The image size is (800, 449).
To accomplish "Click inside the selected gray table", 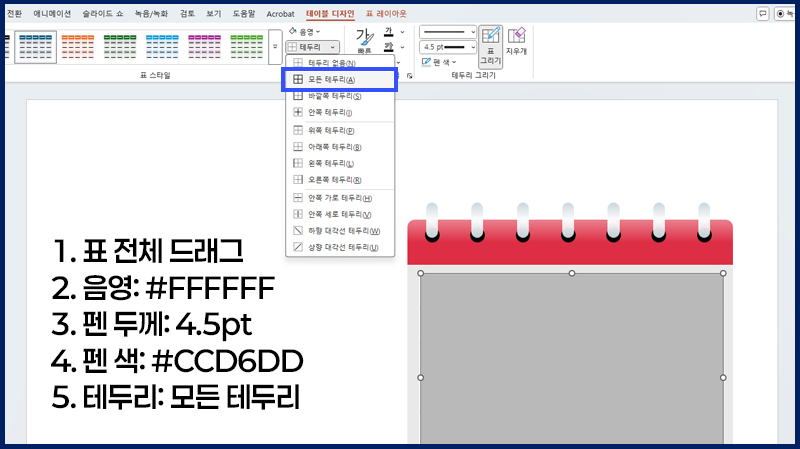I will coord(572,357).
